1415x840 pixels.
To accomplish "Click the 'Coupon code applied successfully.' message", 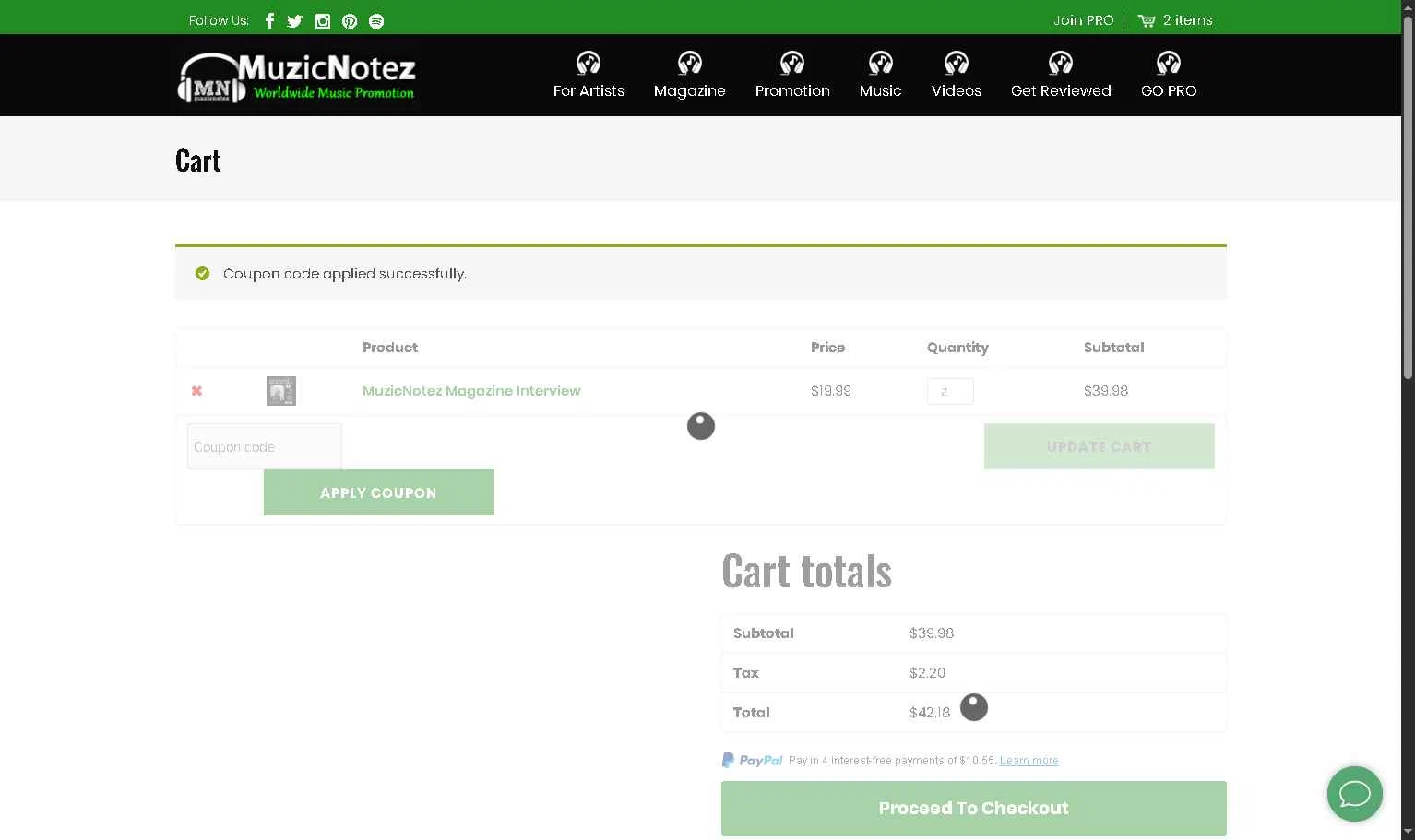I will coord(345,274).
